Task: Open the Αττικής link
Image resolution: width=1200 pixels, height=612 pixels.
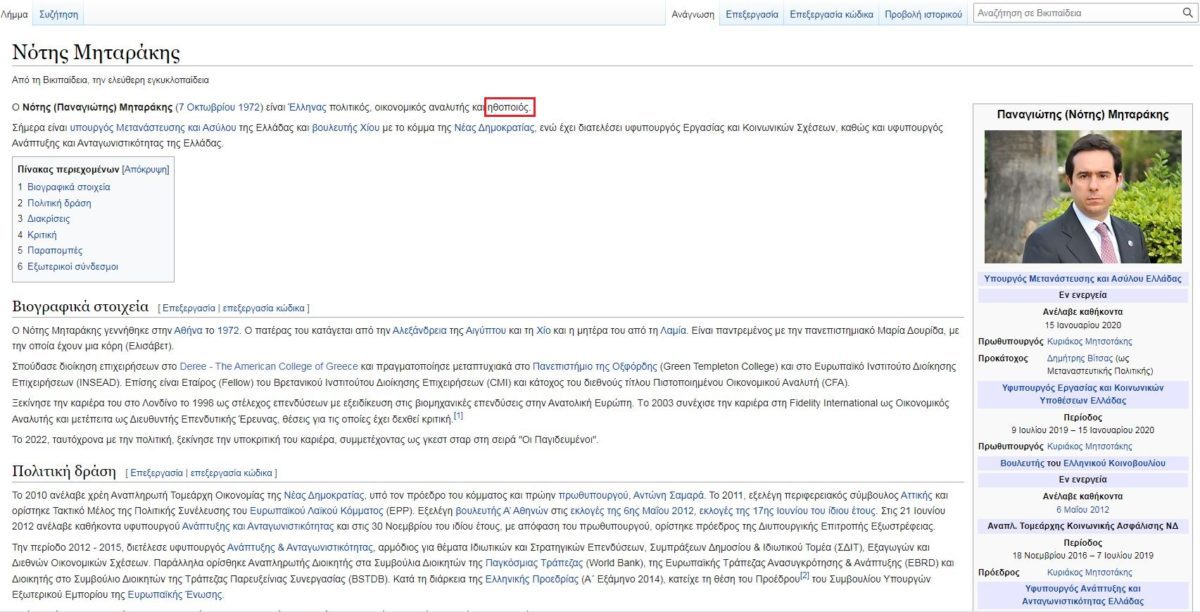Action: 917,495
